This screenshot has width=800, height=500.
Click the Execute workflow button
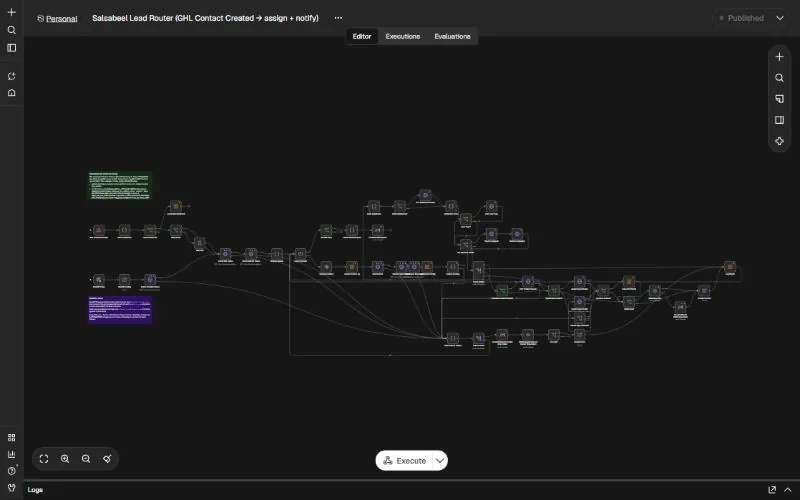404,461
